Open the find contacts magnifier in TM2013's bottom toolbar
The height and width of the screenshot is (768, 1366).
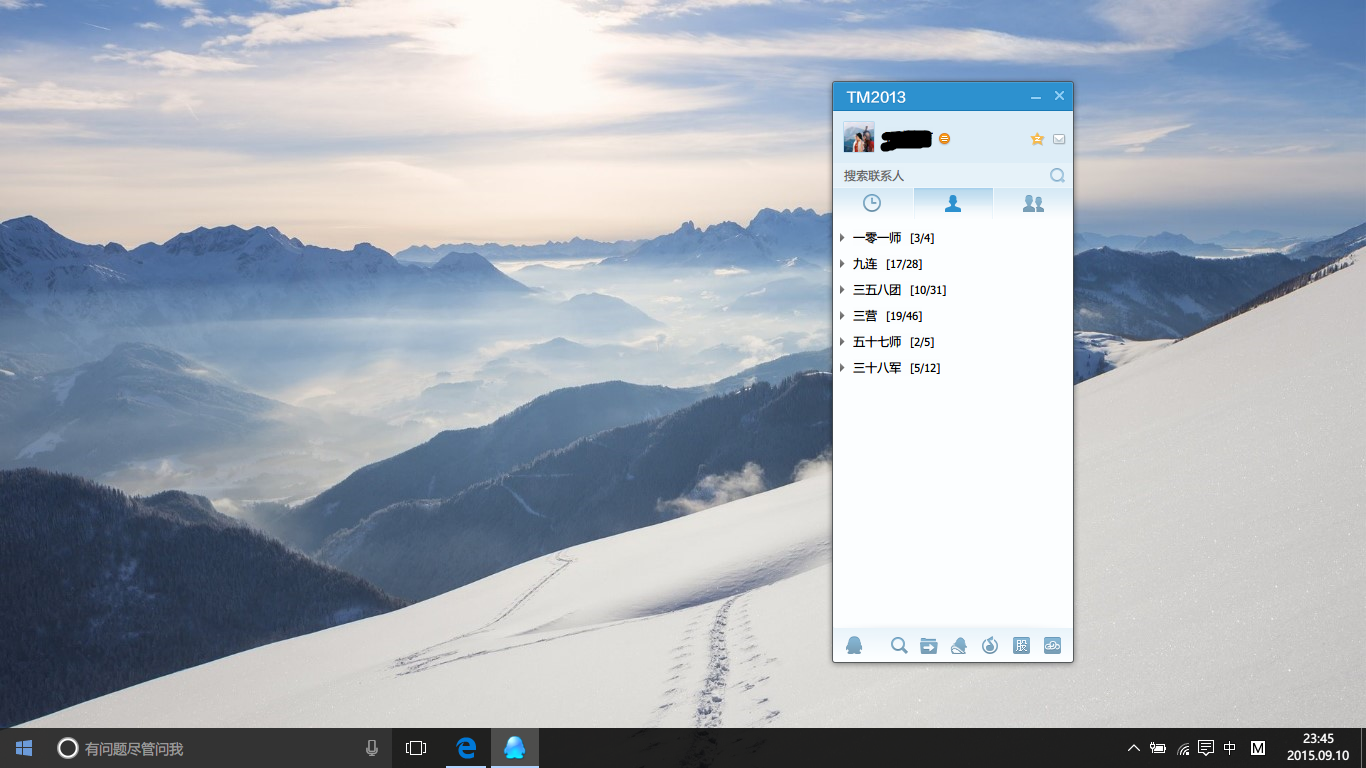click(899, 645)
